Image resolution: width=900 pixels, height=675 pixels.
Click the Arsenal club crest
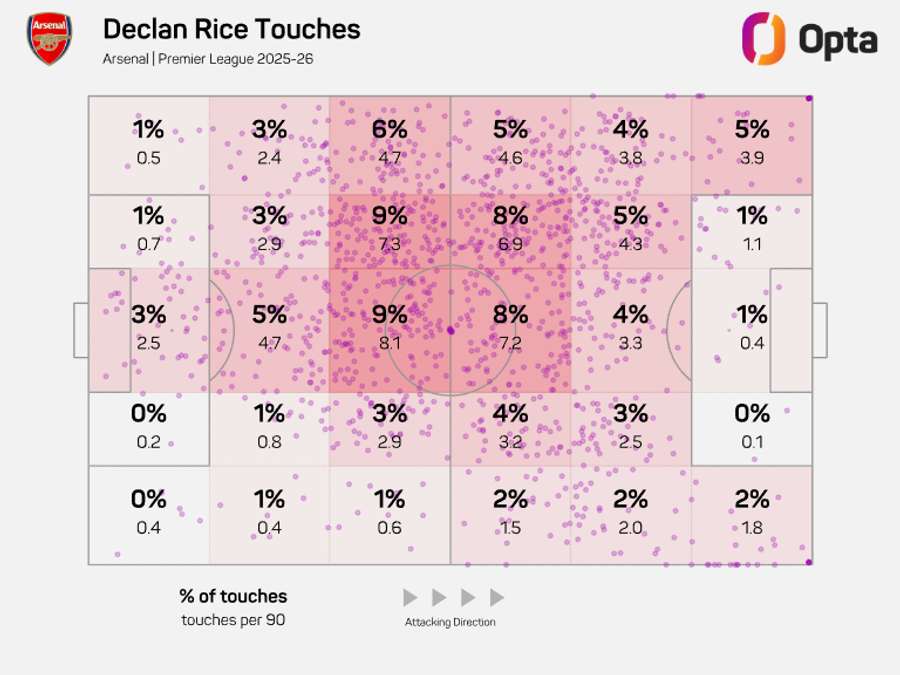[49, 41]
